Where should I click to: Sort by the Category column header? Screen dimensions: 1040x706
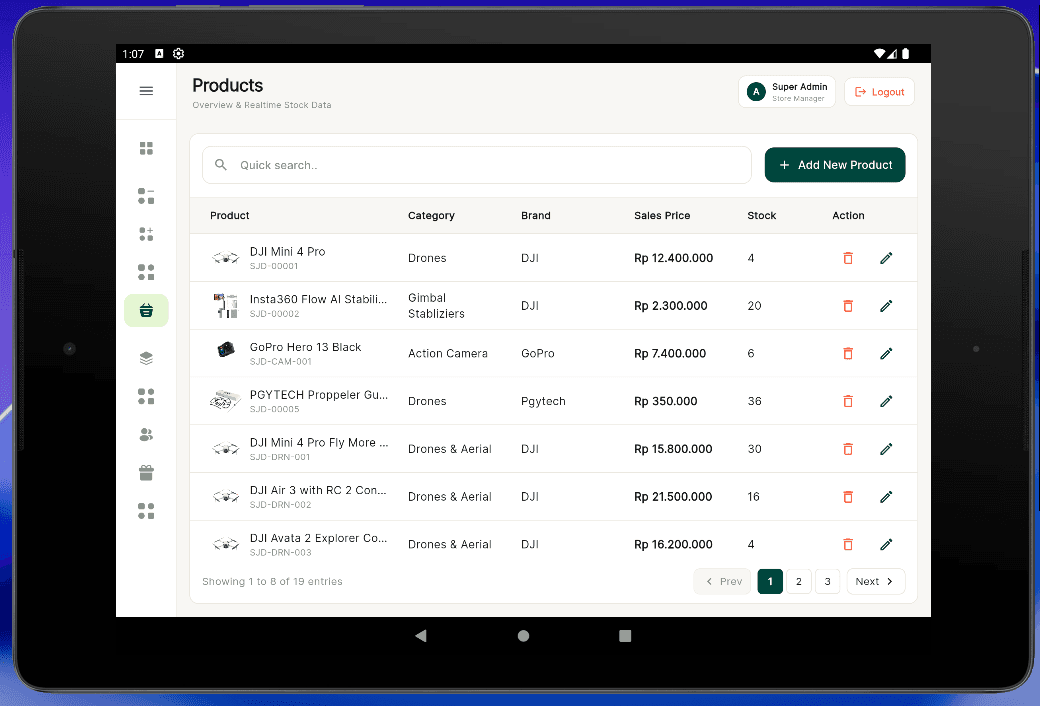431,216
